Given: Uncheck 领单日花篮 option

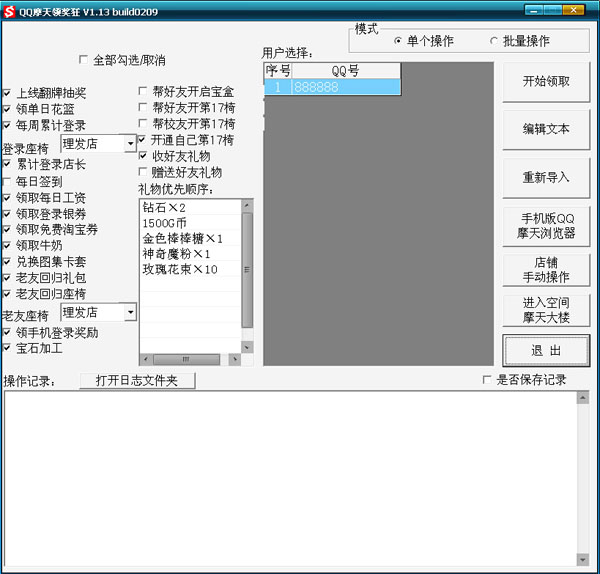Looking at the screenshot, I should click(7, 109).
